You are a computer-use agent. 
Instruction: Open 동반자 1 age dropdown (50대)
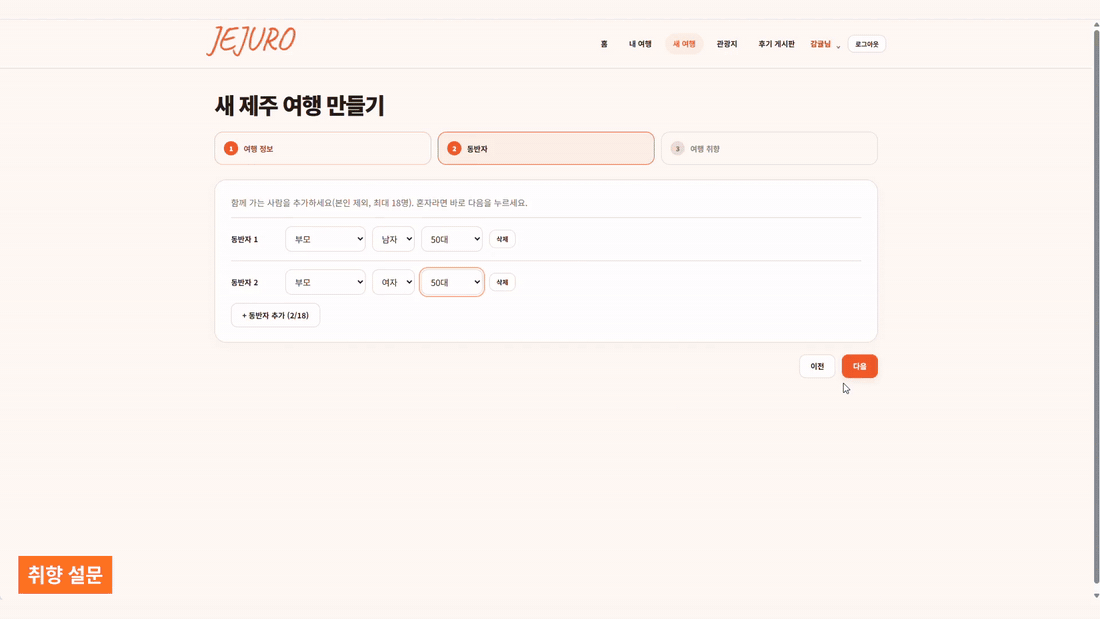point(452,239)
